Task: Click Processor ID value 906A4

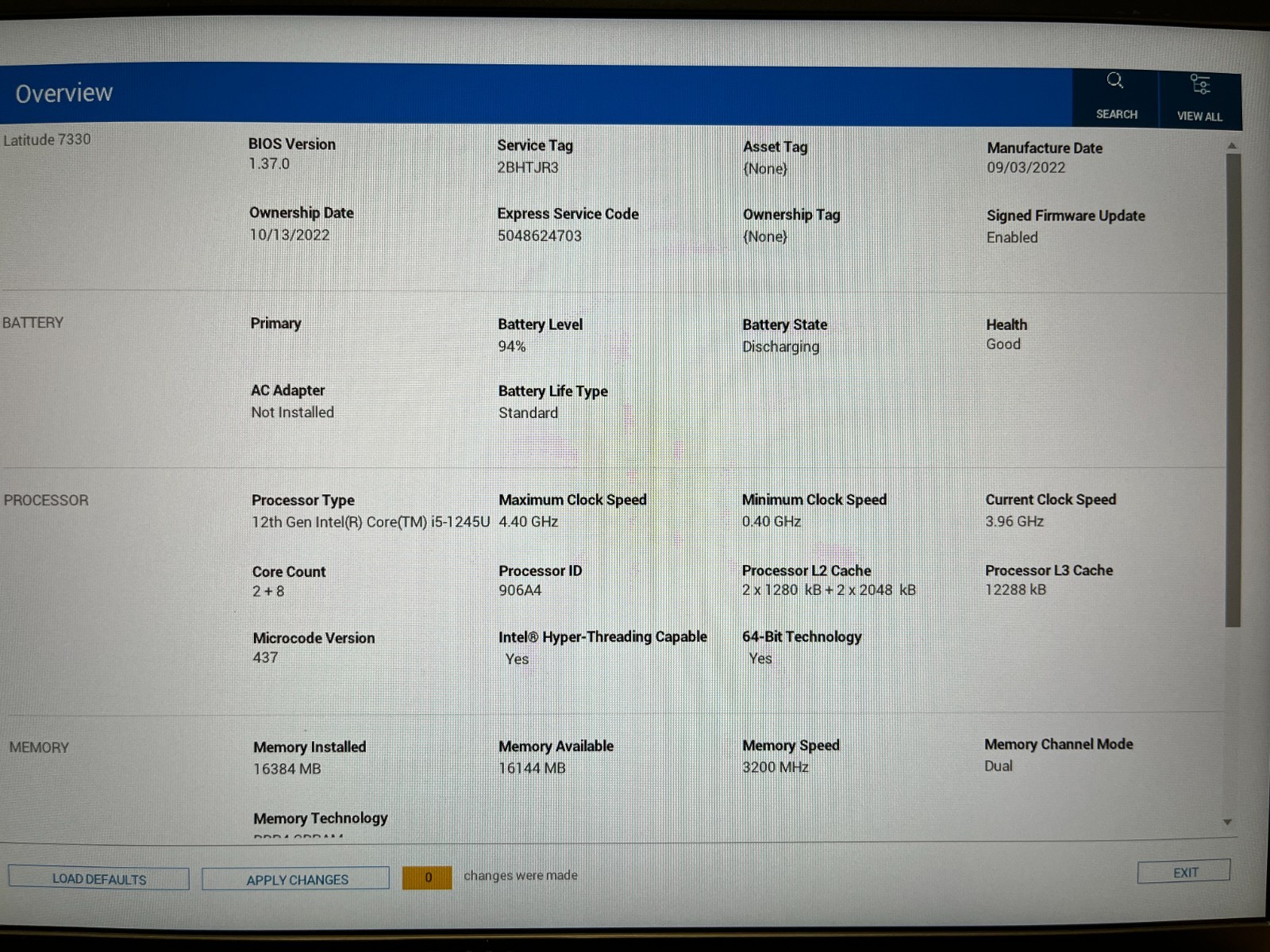Action: click(520, 590)
